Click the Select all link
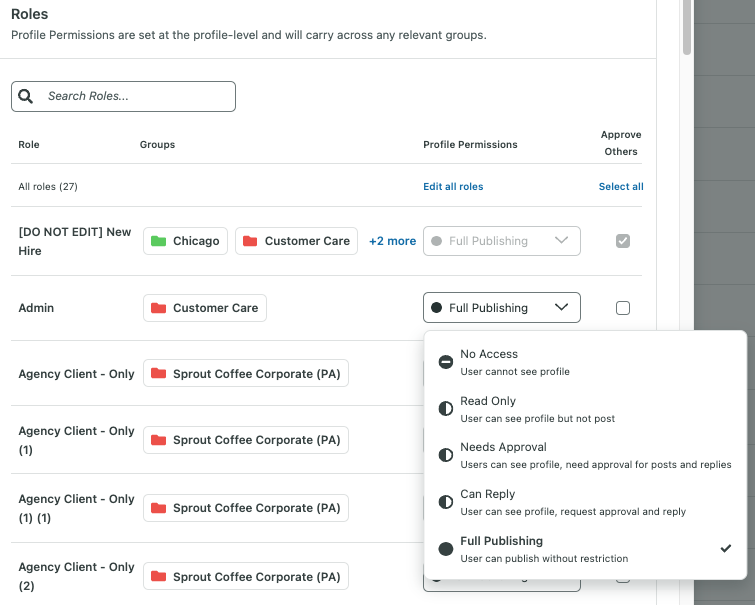This screenshot has width=755, height=605. click(621, 186)
